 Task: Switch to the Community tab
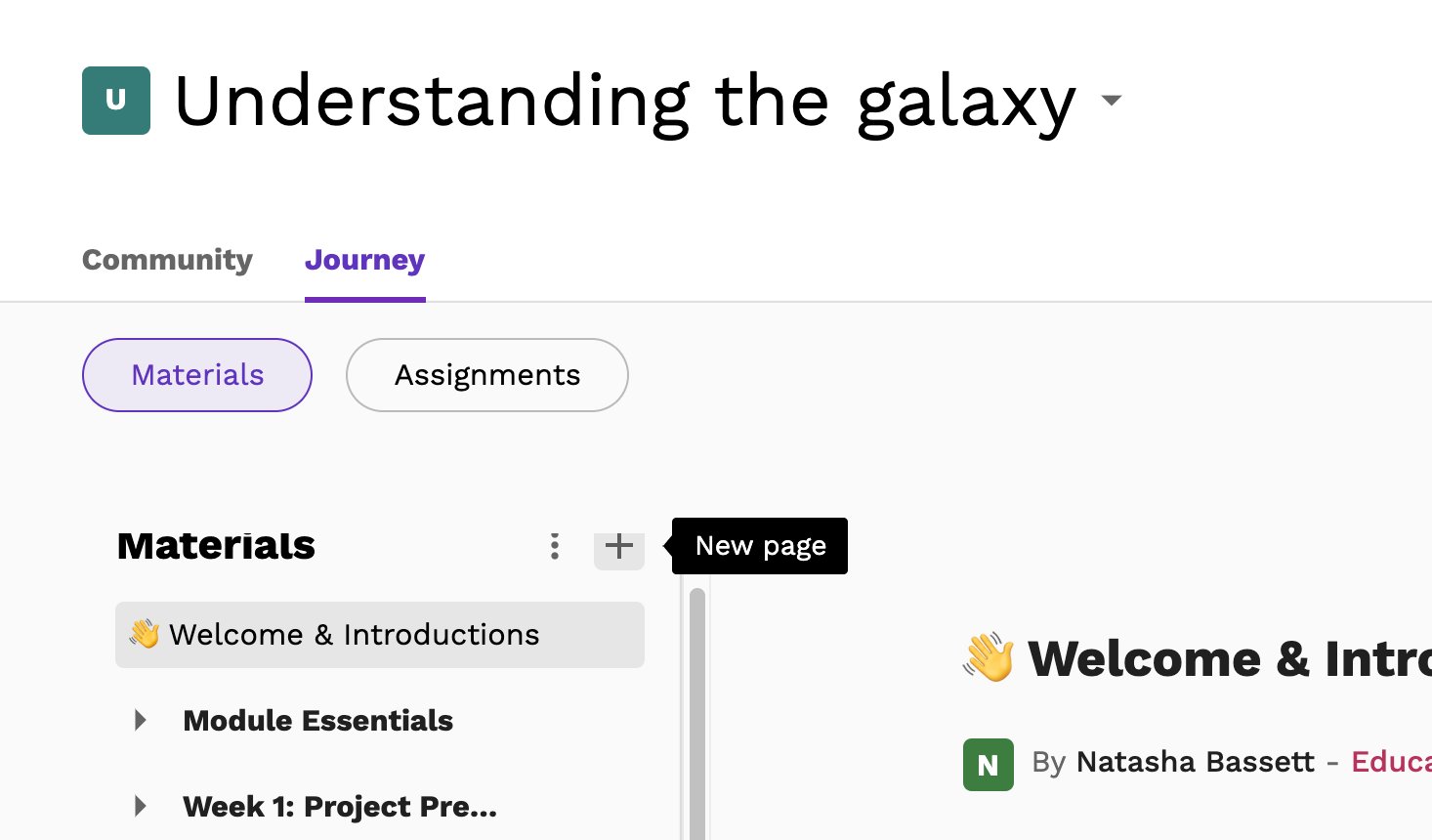167,260
